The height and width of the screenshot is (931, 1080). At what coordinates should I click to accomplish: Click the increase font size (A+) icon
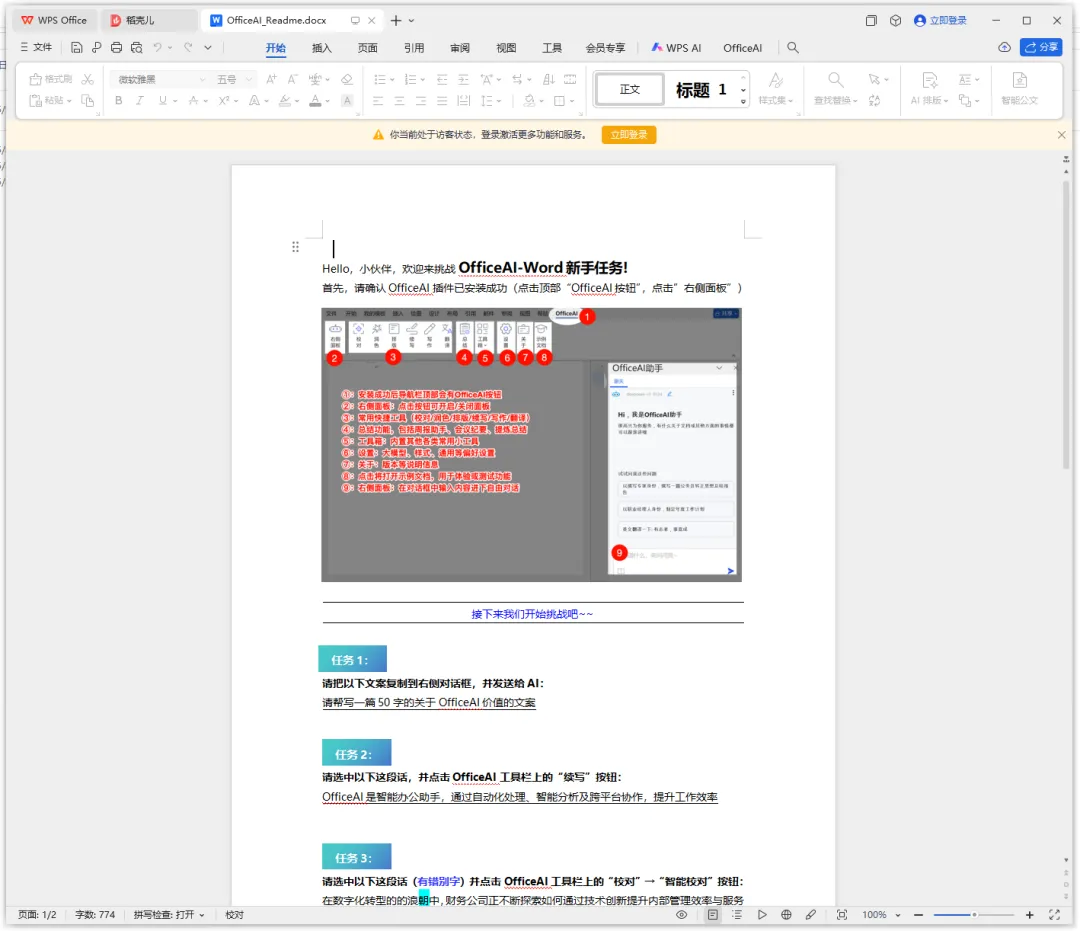tap(271, 79)
